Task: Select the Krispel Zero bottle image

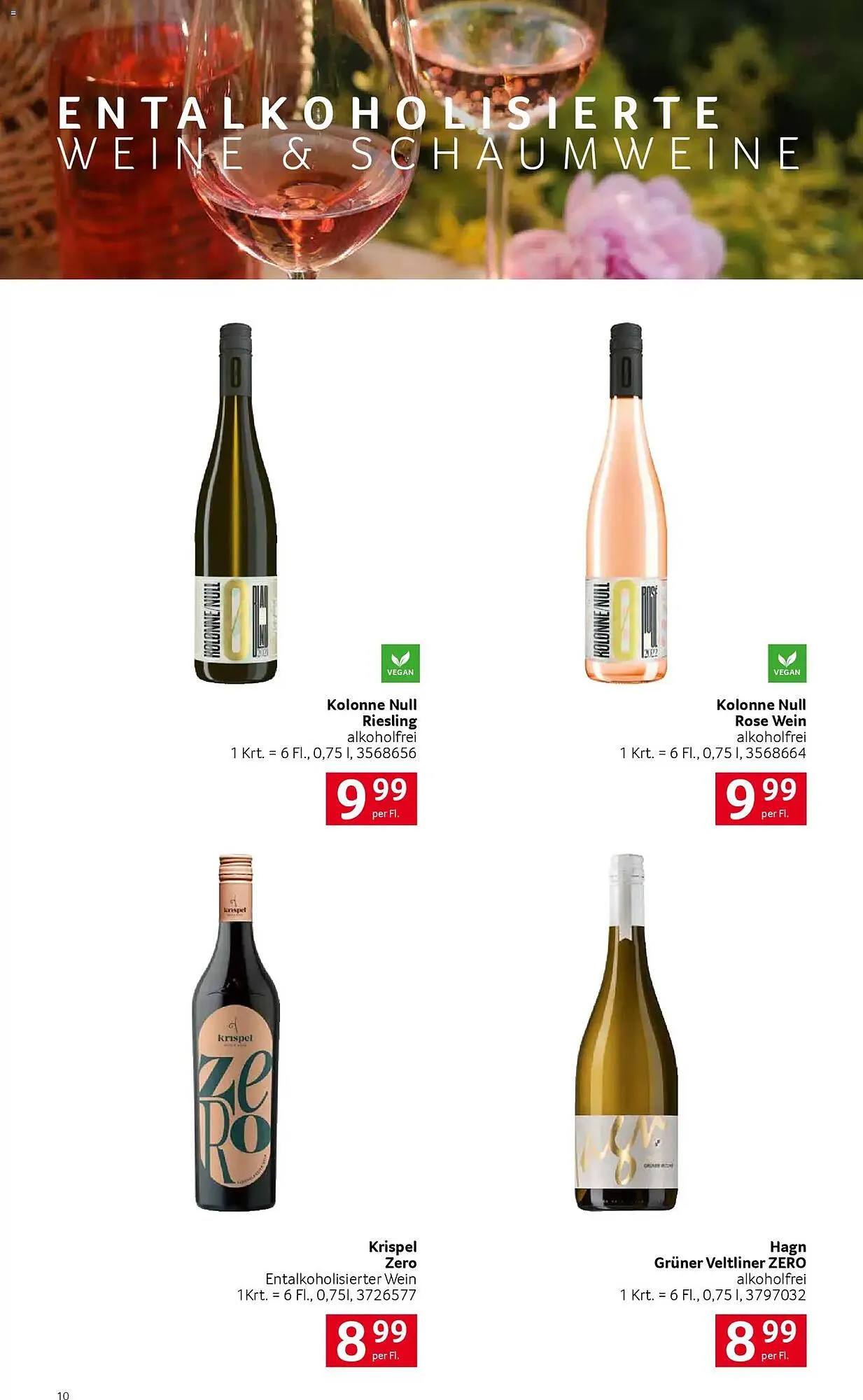Action: (x=236, y=1032)
